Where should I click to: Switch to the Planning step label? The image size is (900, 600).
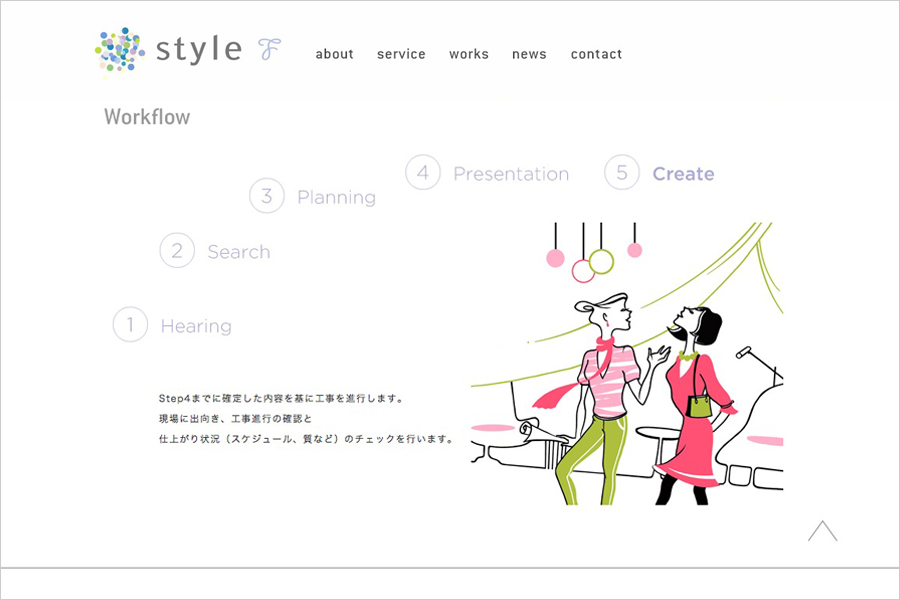pyautogui.click(x=336, y=197)
